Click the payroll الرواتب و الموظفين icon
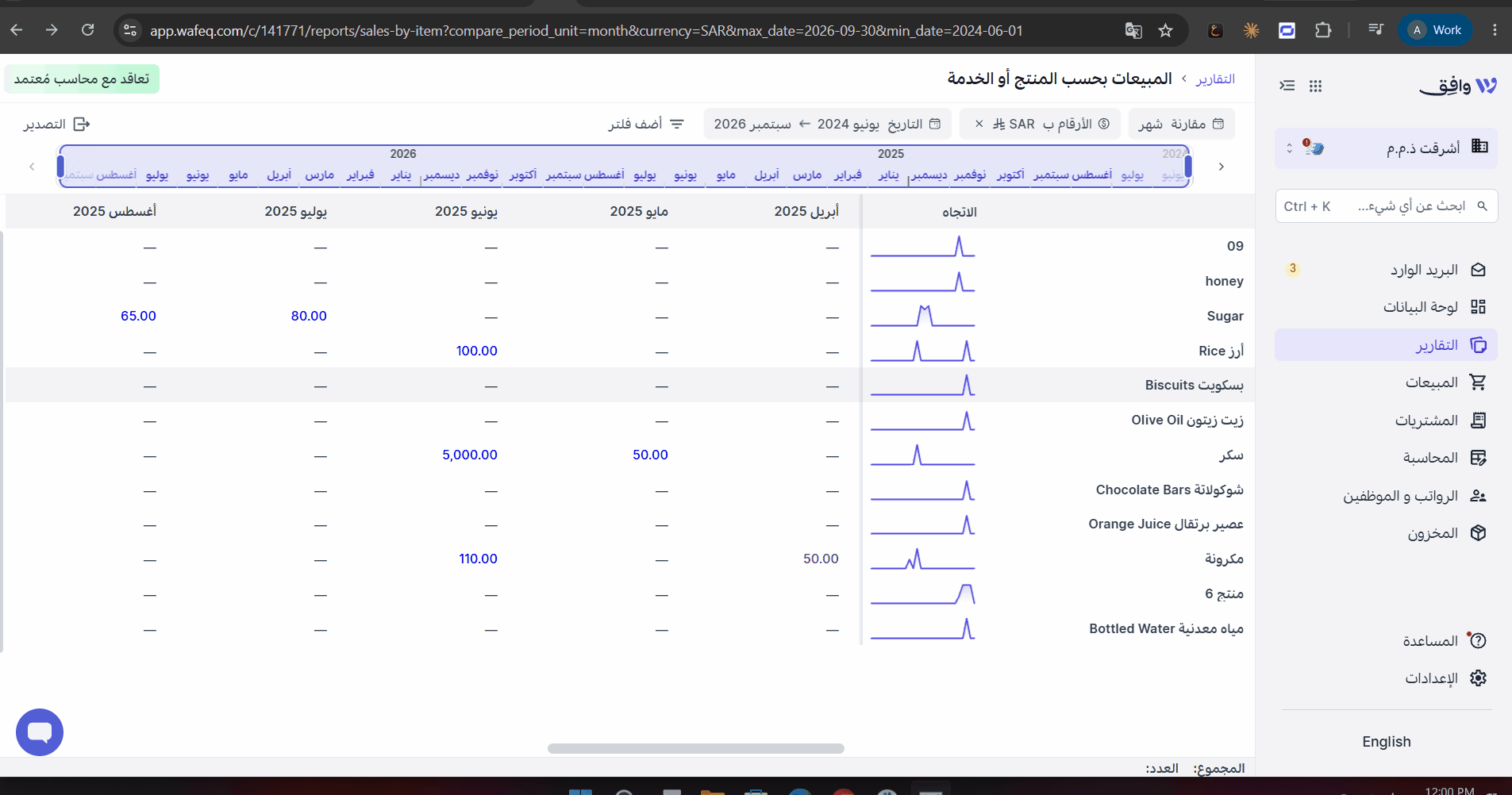Viewport: 1512px width, 795px height. pyautogui.click(x=1478, y=496)
